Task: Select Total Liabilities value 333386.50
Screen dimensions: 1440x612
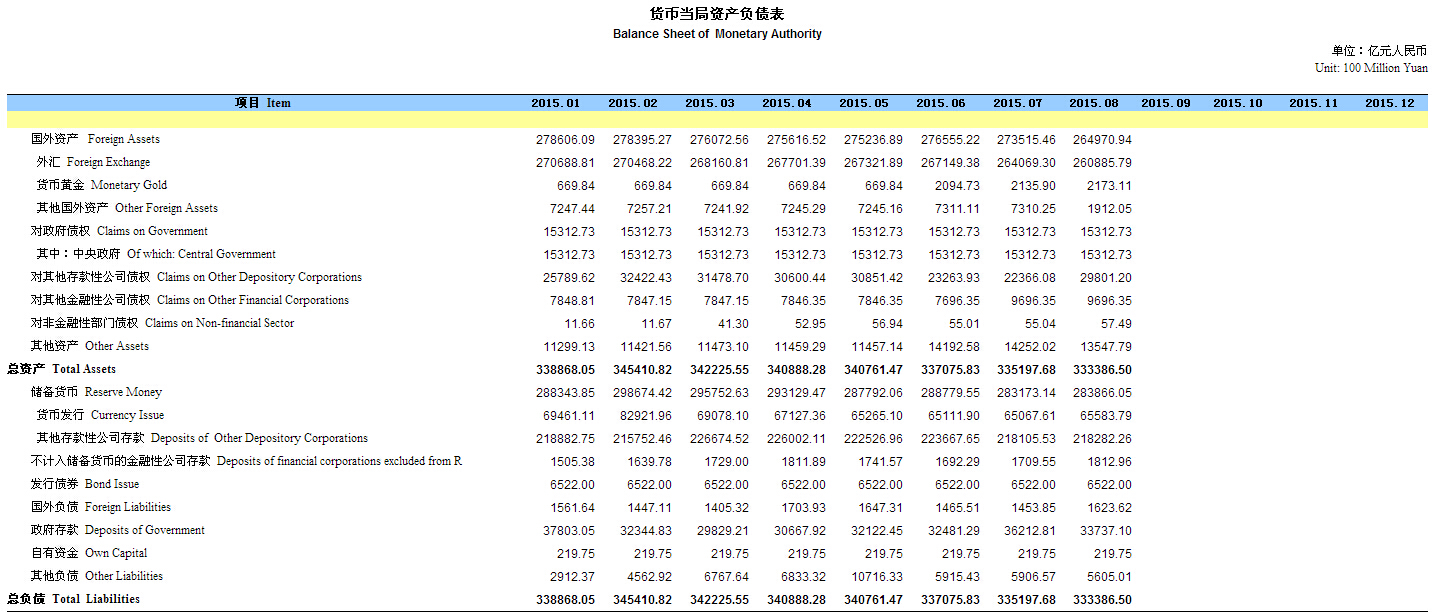Action: click(1102, 600)
